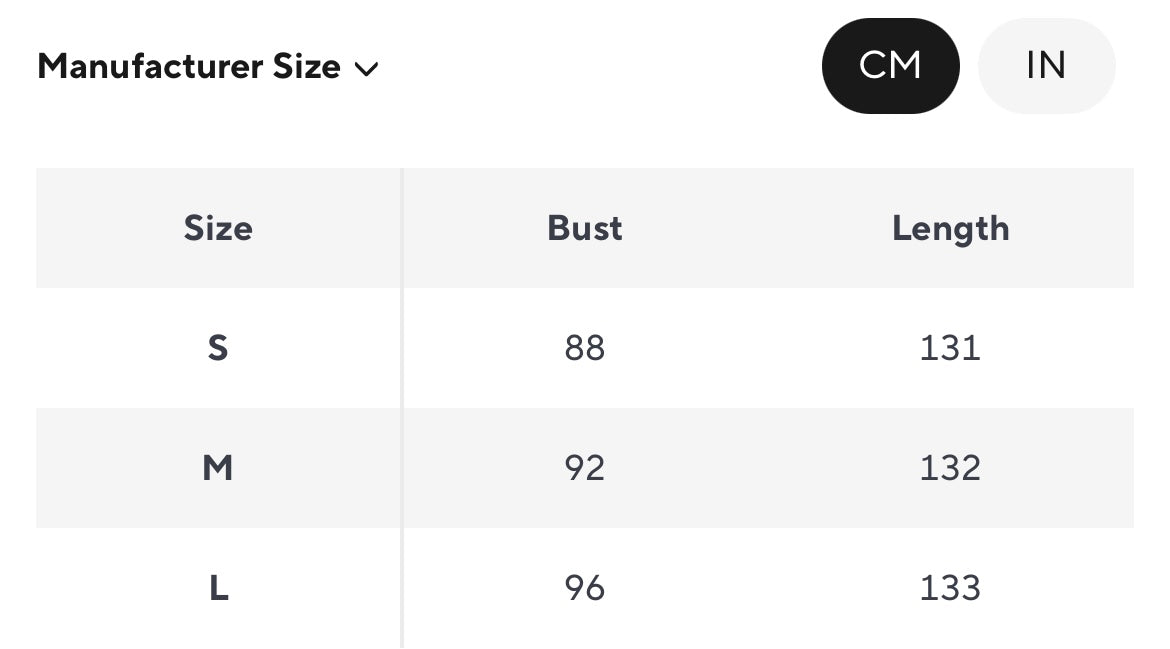Open the Manufacturer Size dropdown
Image resolution: width=1170 pixels, height=649 pixels.
[207, 67]
